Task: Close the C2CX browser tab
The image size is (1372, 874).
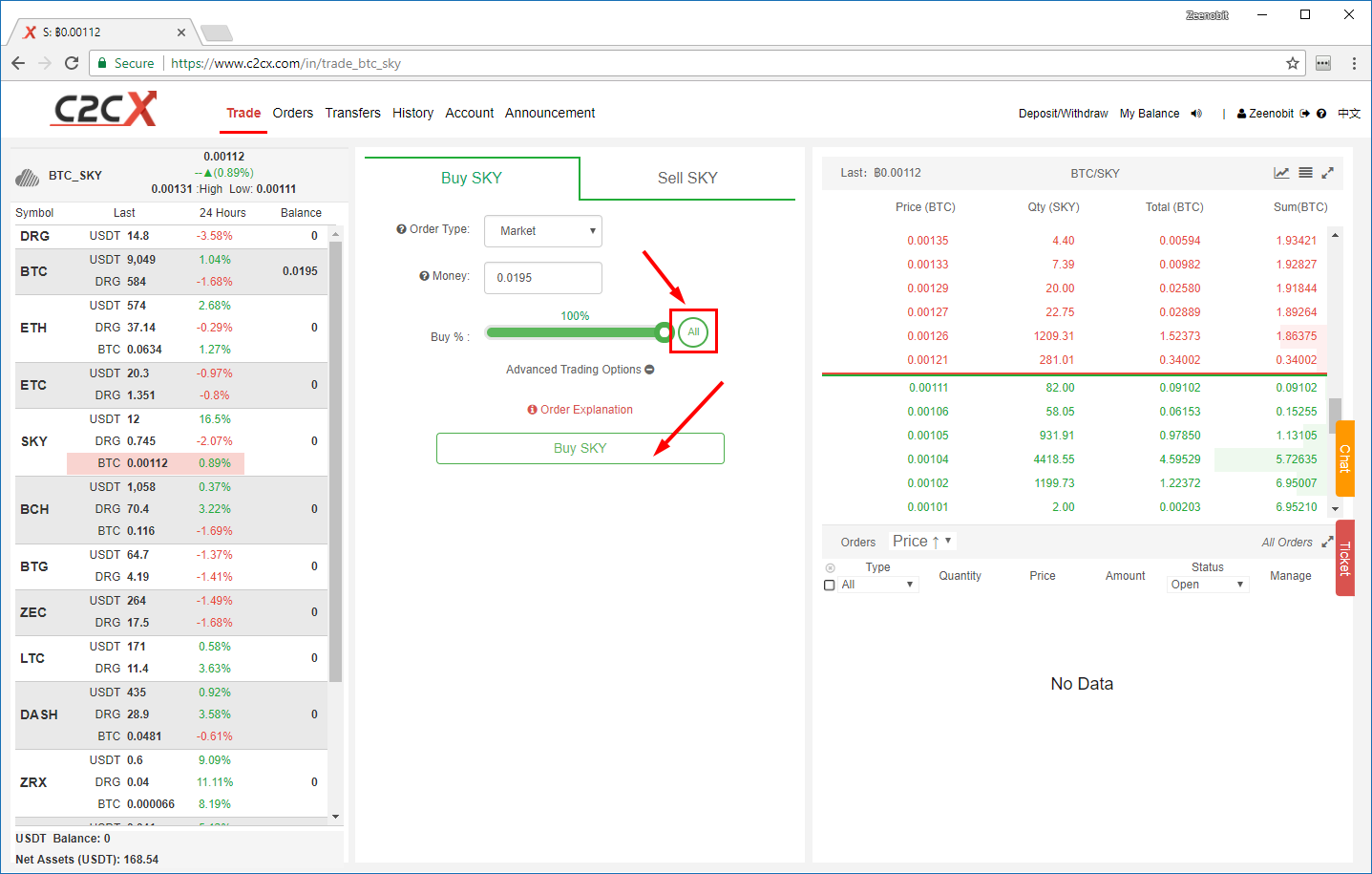Action: [181, 32]
